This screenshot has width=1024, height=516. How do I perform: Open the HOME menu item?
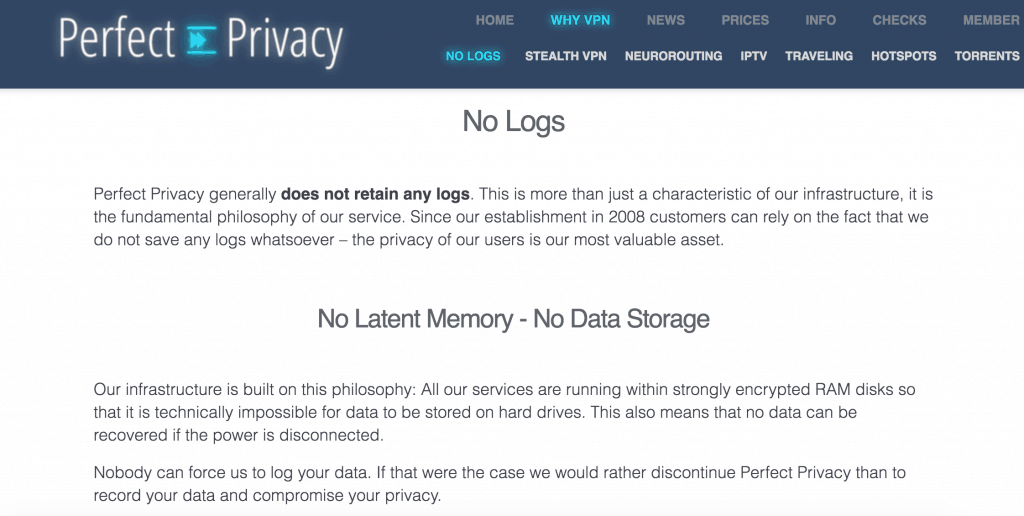494,20
